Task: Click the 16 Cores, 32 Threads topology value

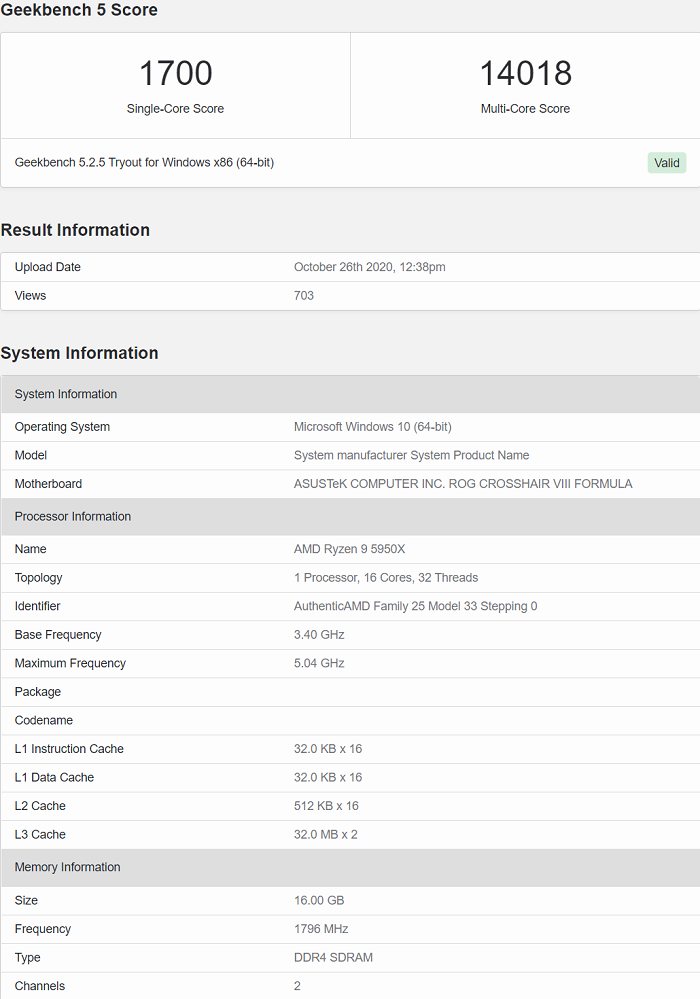Action: point(386,577)
